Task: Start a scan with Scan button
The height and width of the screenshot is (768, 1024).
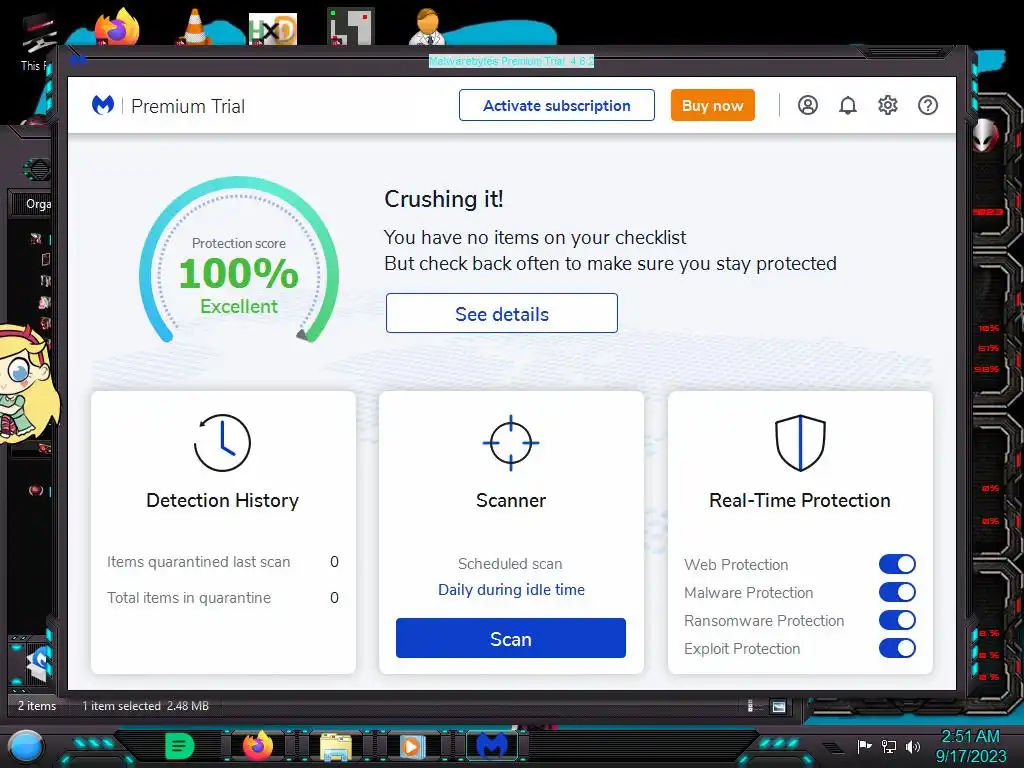Action: (511, 638)
